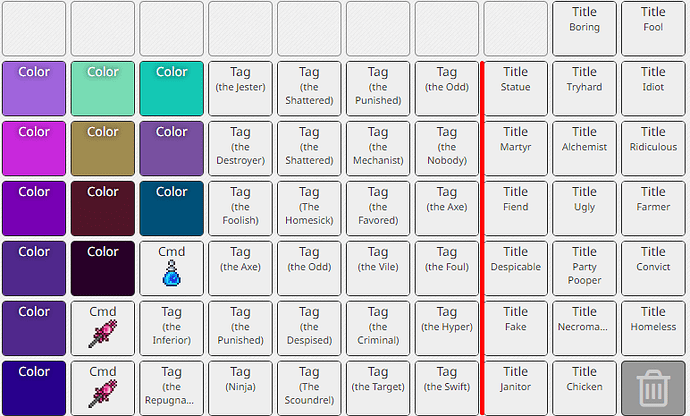Select the Title Party Pooper slot
690x416 pixels.
(x=584, y=268)
